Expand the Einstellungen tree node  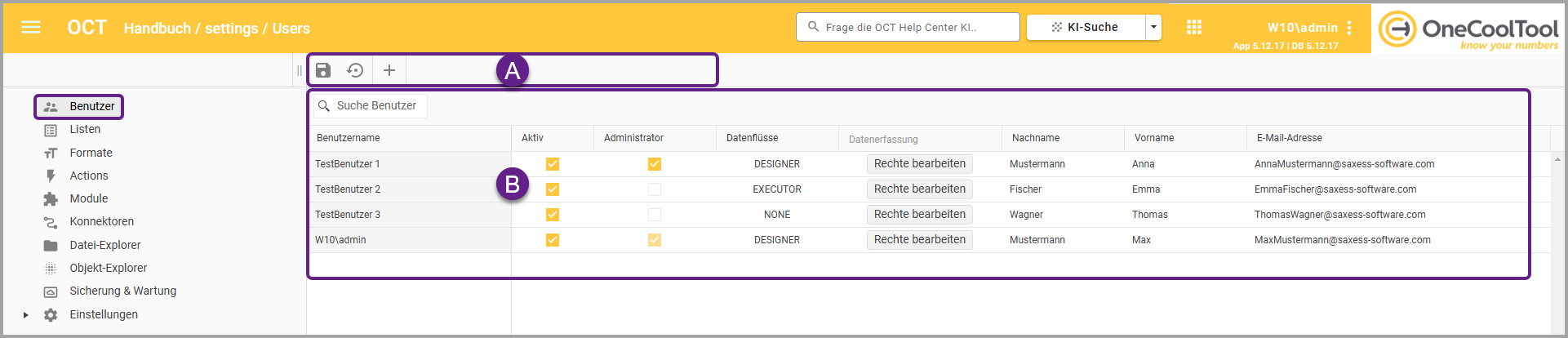[x=26, y=315]
